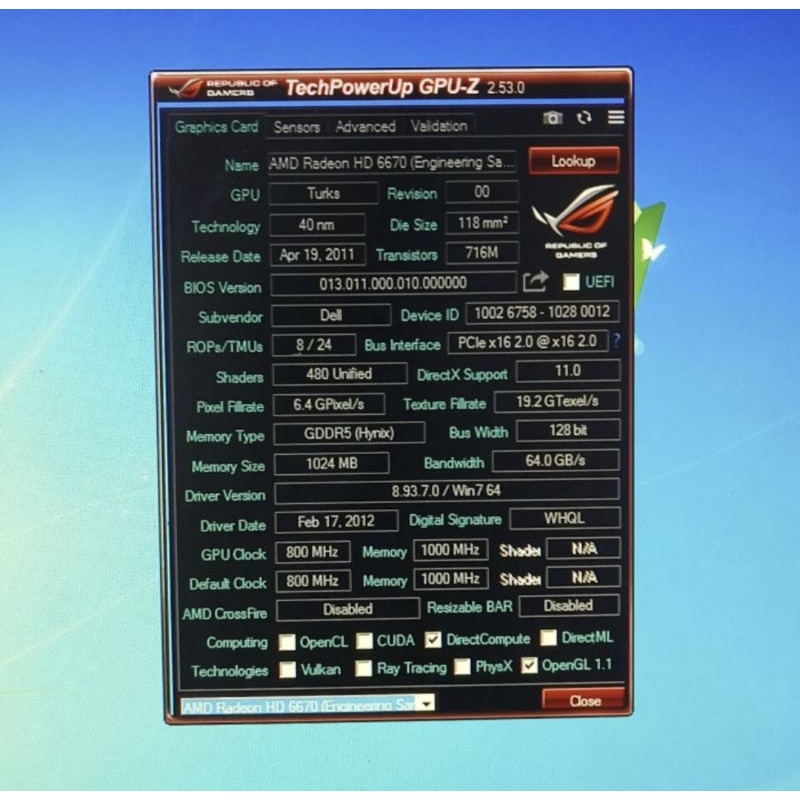Click the Close button
Viewport: 800px width, 800px height.
pyautogui.click(x=585, y=701)
